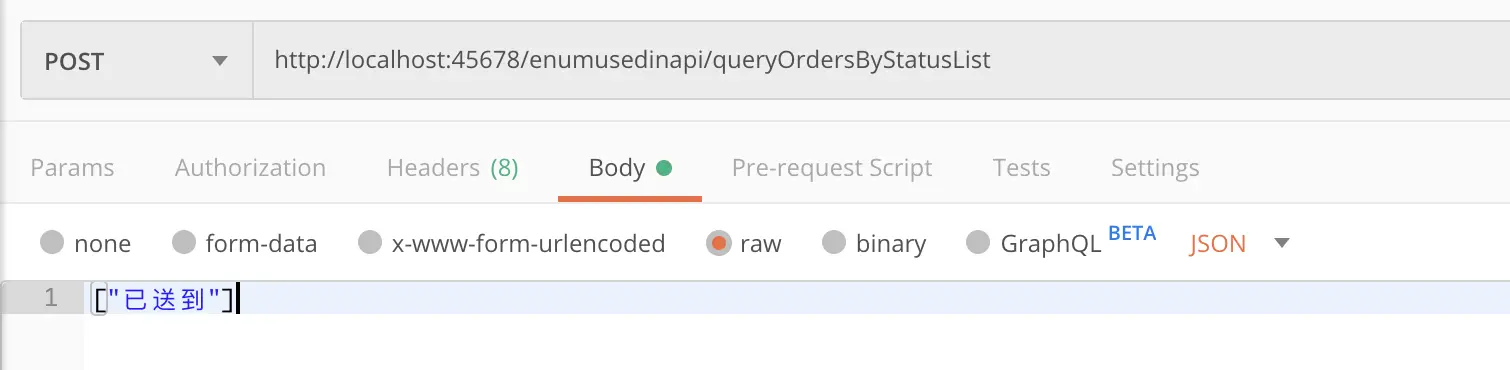Switch to the Params tab
This screenshot has width=1510, height=370.
click(72, 168)
